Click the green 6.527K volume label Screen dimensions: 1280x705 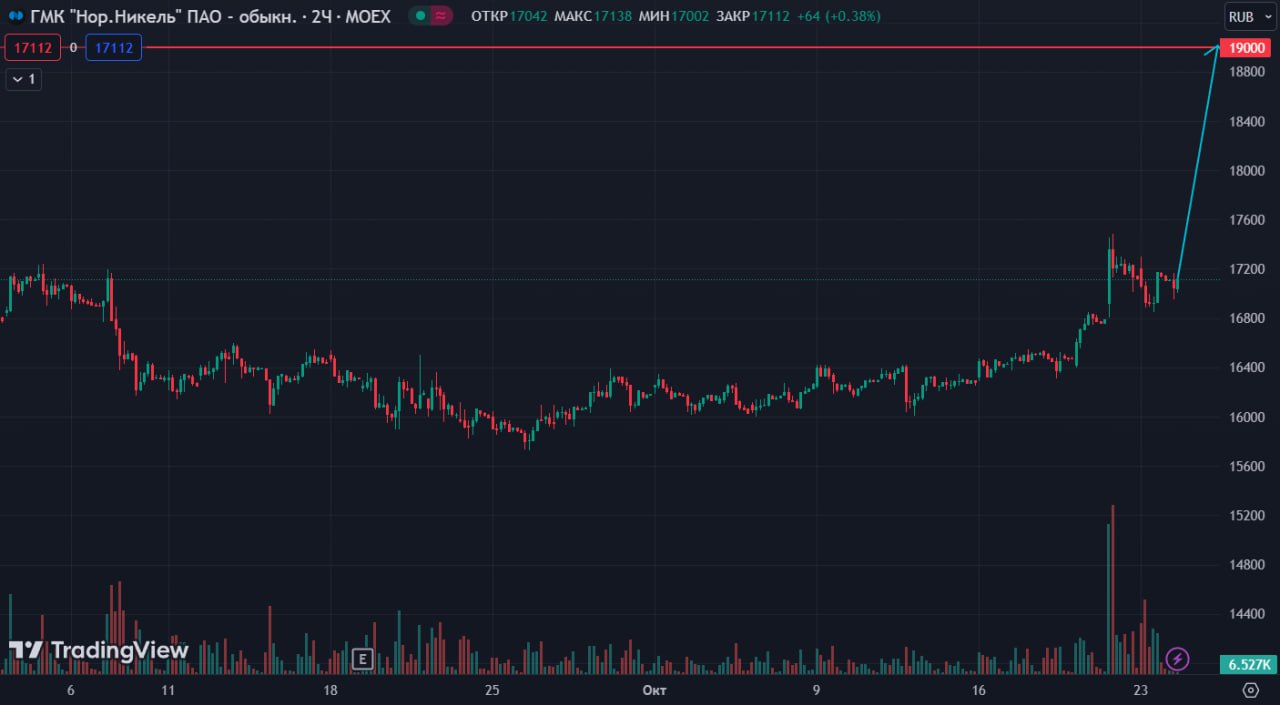point(1247,664)
